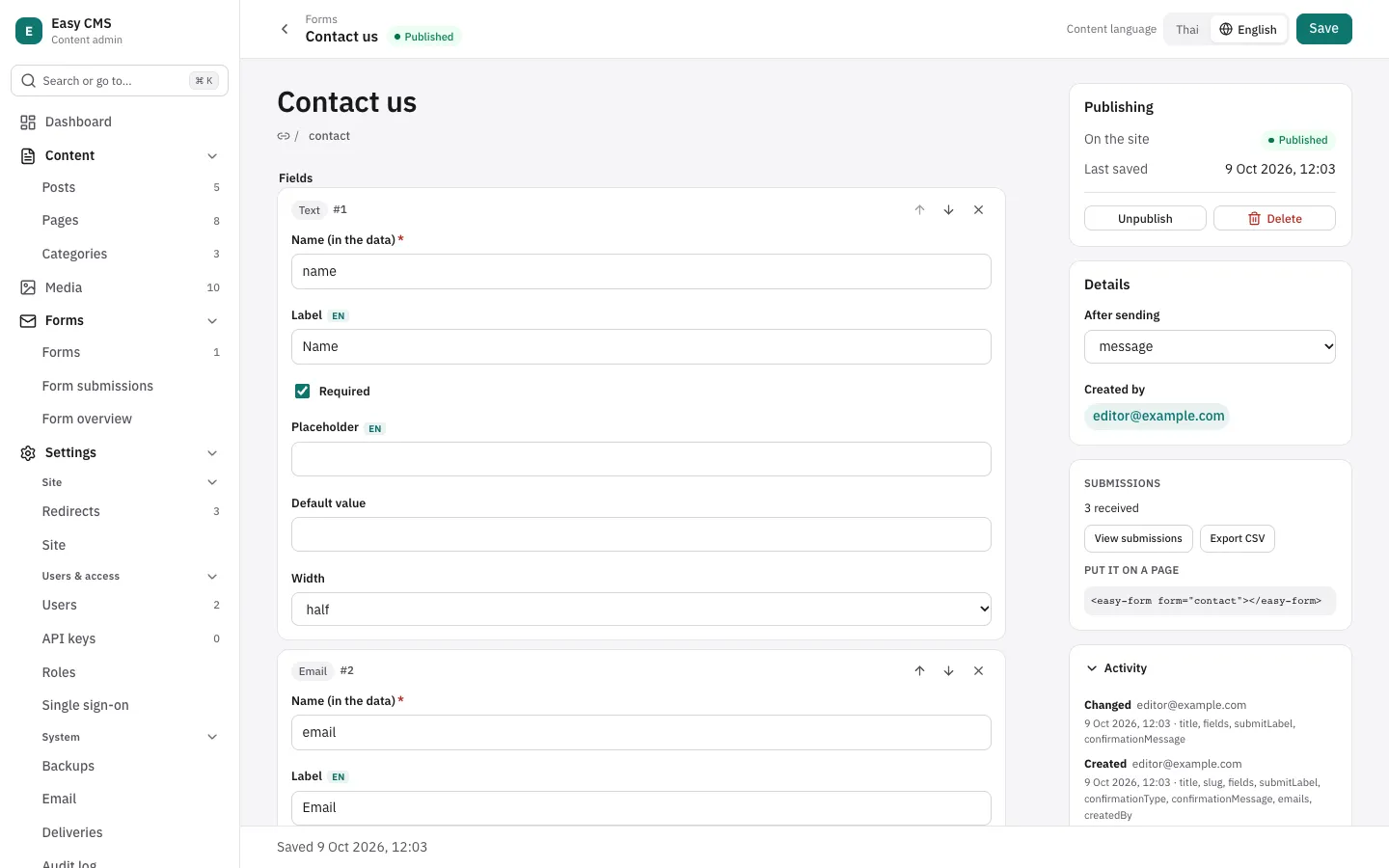Click the Dashboard grid icon

point(28,122)
